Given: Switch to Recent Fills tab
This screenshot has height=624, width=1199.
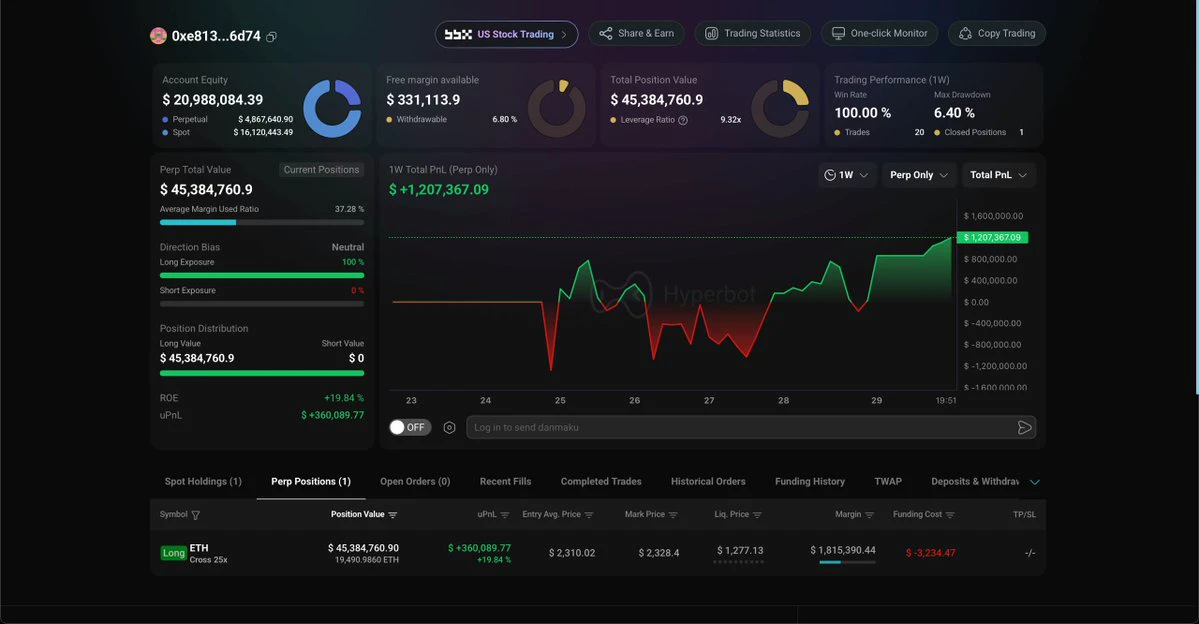Looking at the screenshot, I should click(x=505, y=481).
